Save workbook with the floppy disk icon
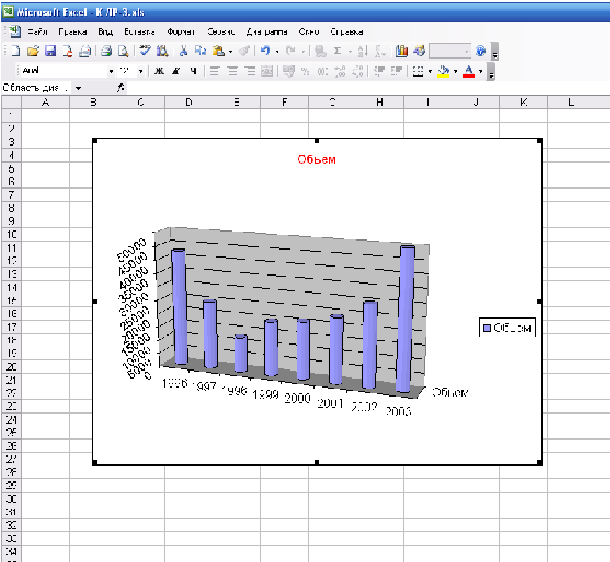 (50, 51)
